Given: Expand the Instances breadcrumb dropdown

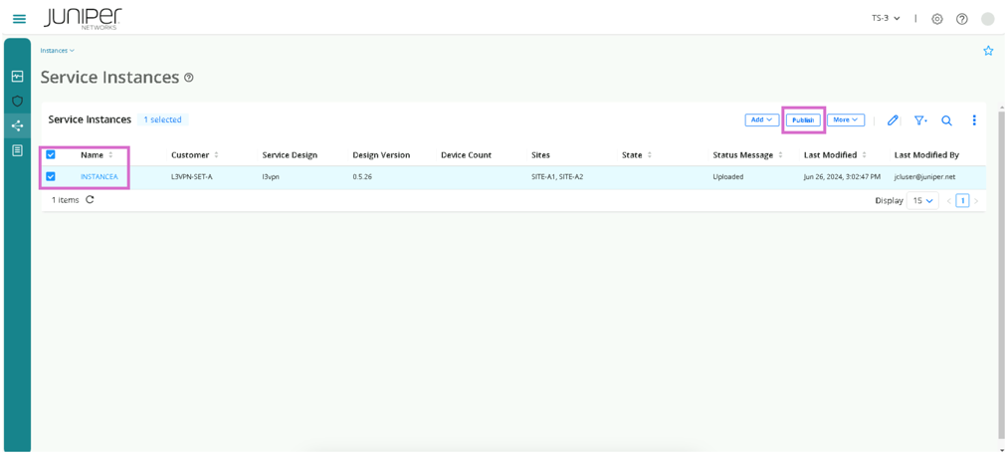Looking at the screenshot, I should (x=57, y=50).
